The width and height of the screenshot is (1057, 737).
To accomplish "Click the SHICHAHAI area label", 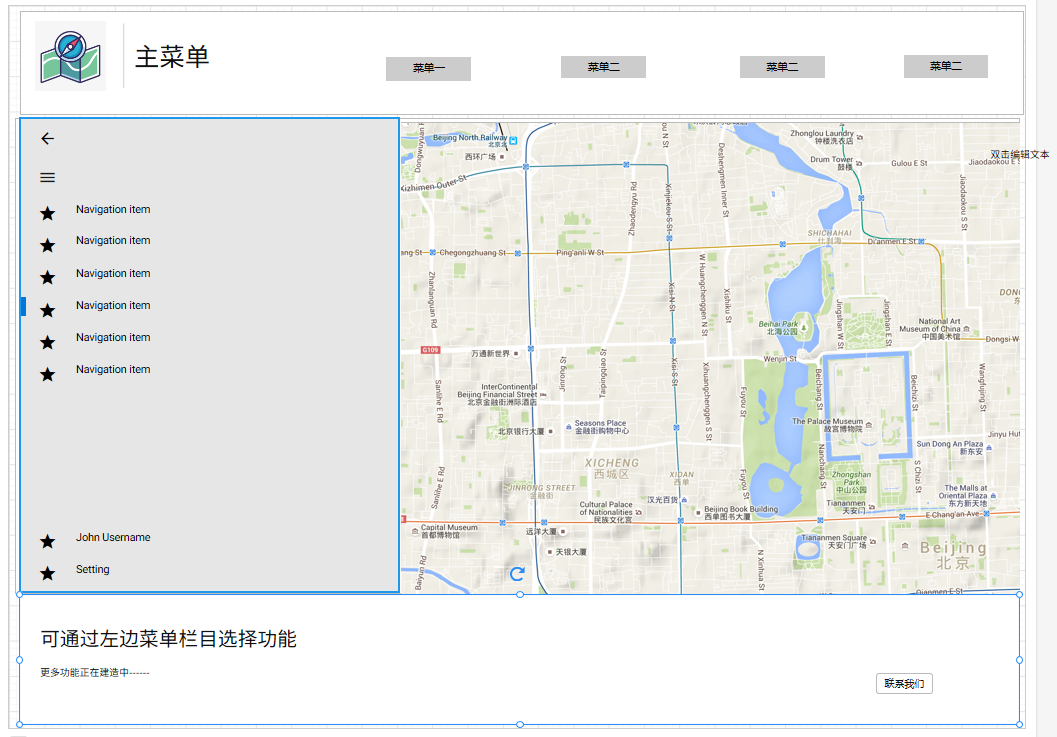I will [829, 236].
